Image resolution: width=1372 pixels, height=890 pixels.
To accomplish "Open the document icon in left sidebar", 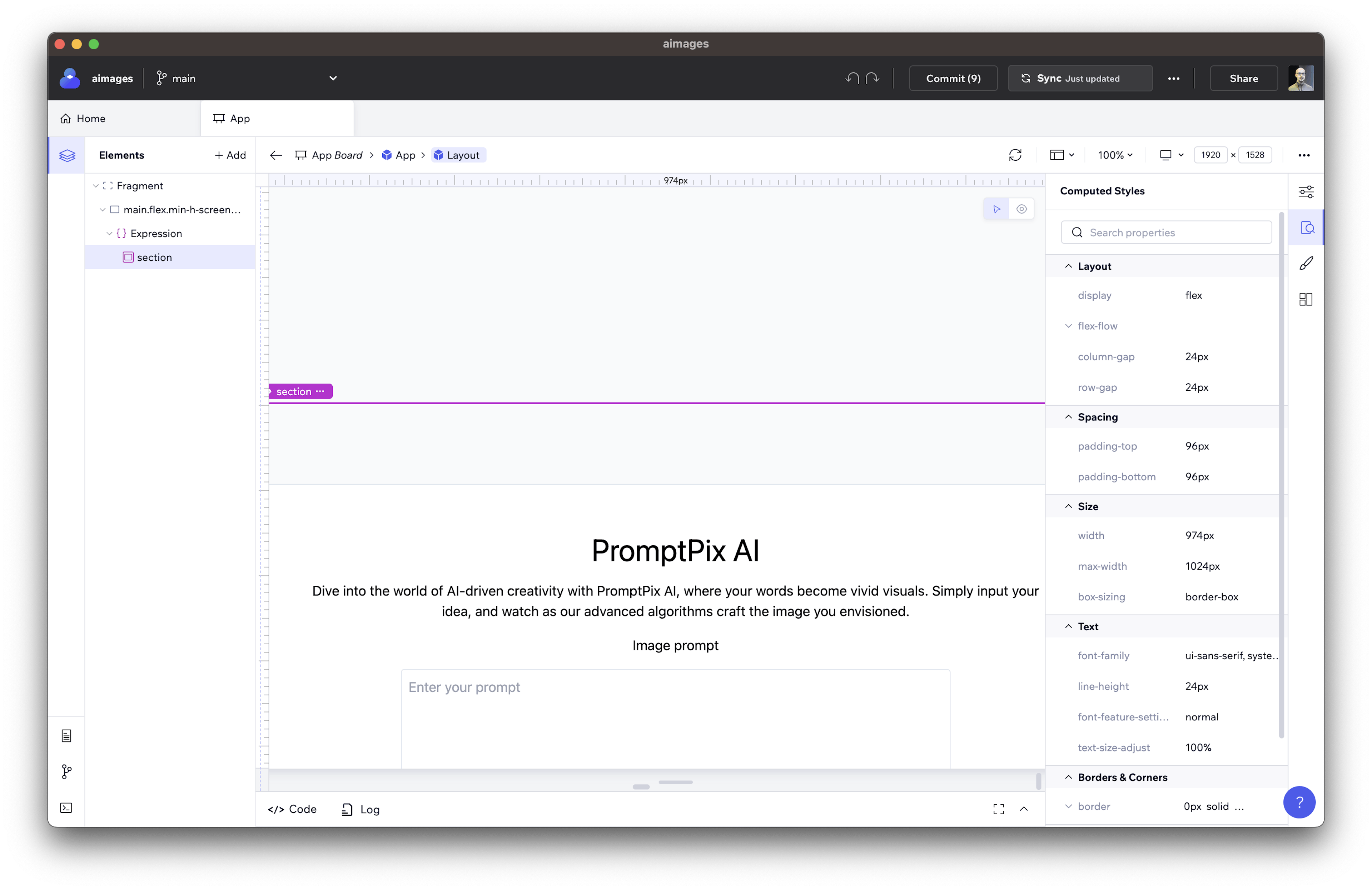I will pos(67,736).
